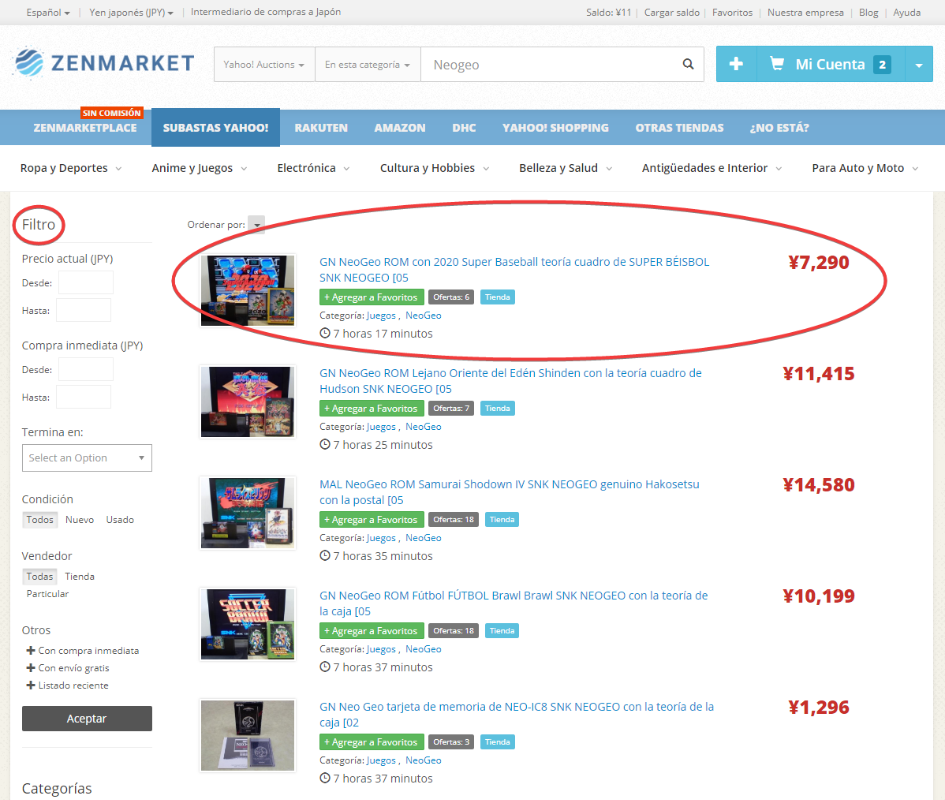Viewport: 945px width, 800px height.
Task: Click the Aceptar filter button
Action: click(x=87, y=719)
